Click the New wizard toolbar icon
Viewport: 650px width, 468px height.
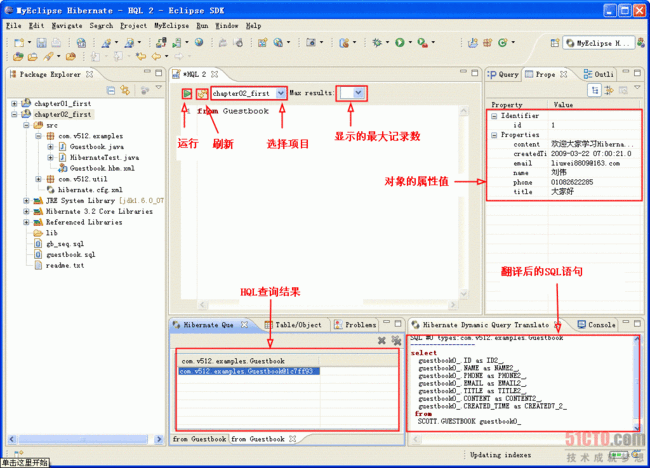click(19, 43)
